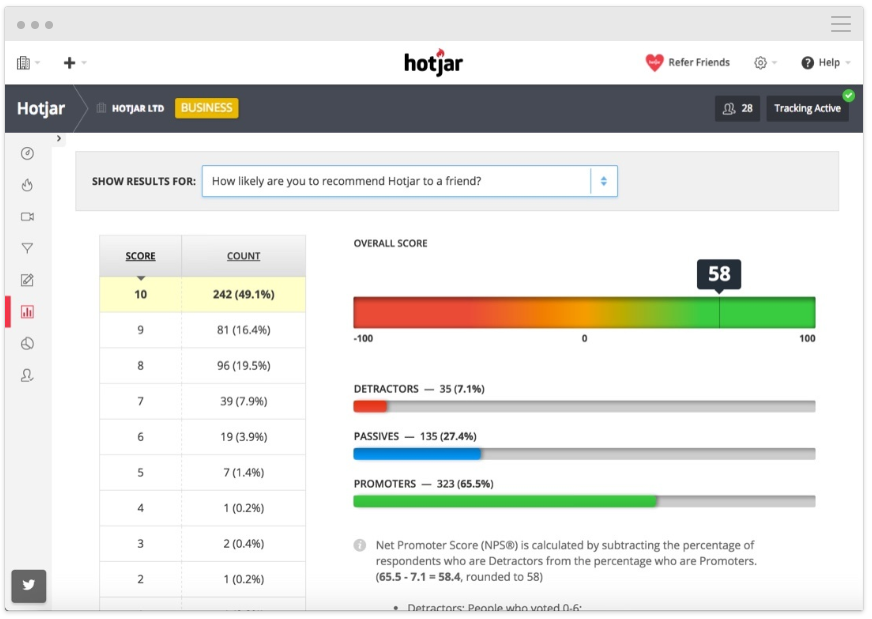Screen dimensions: 872x619
Task: Expand the sidebar with chevron arrow
Action: [x=59, y=138]
